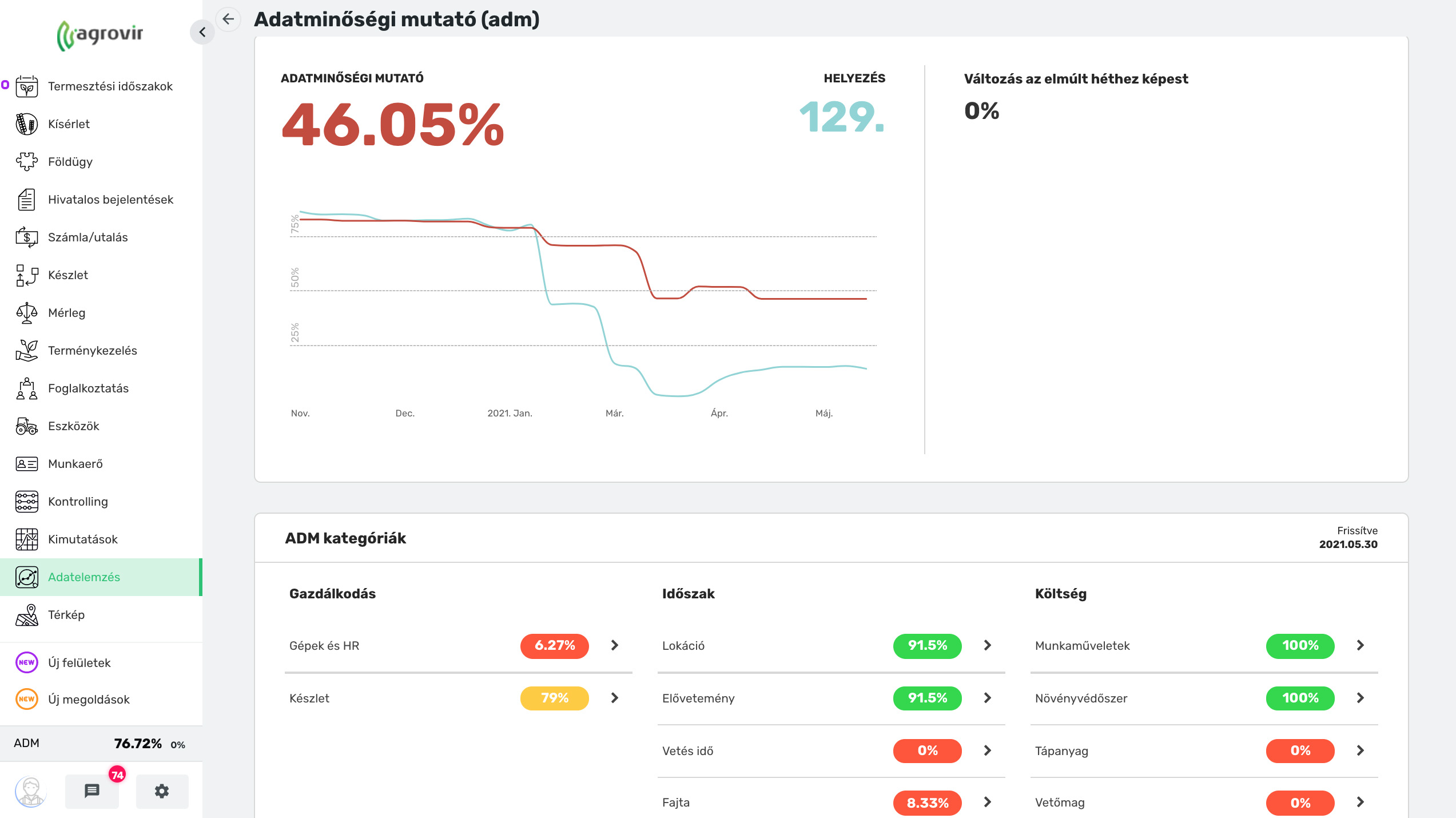The image size is (1456, 818).
Task: Click the ADM 76.72% status bar
Action: (x=101, y=744)
